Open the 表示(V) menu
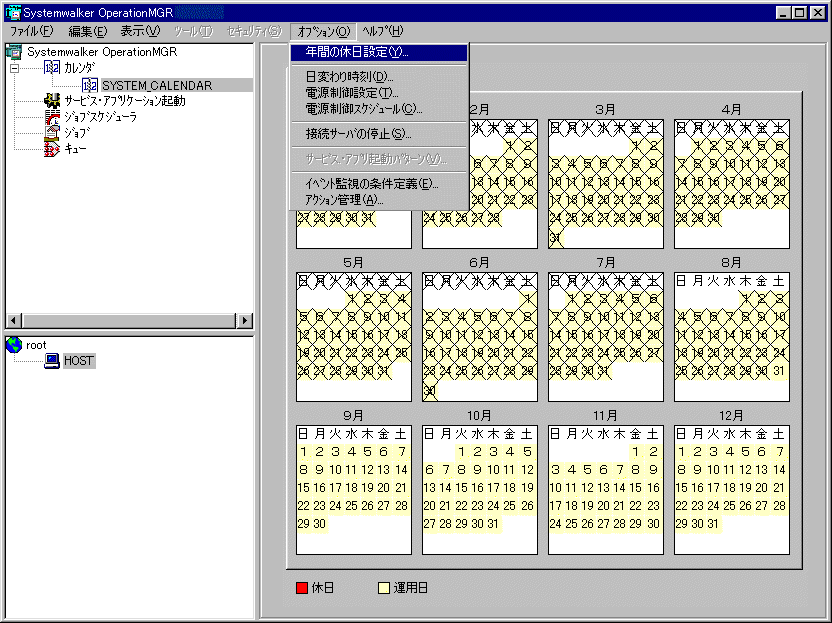This screenshot has height=623, width=832. click(x=140, y=31)
